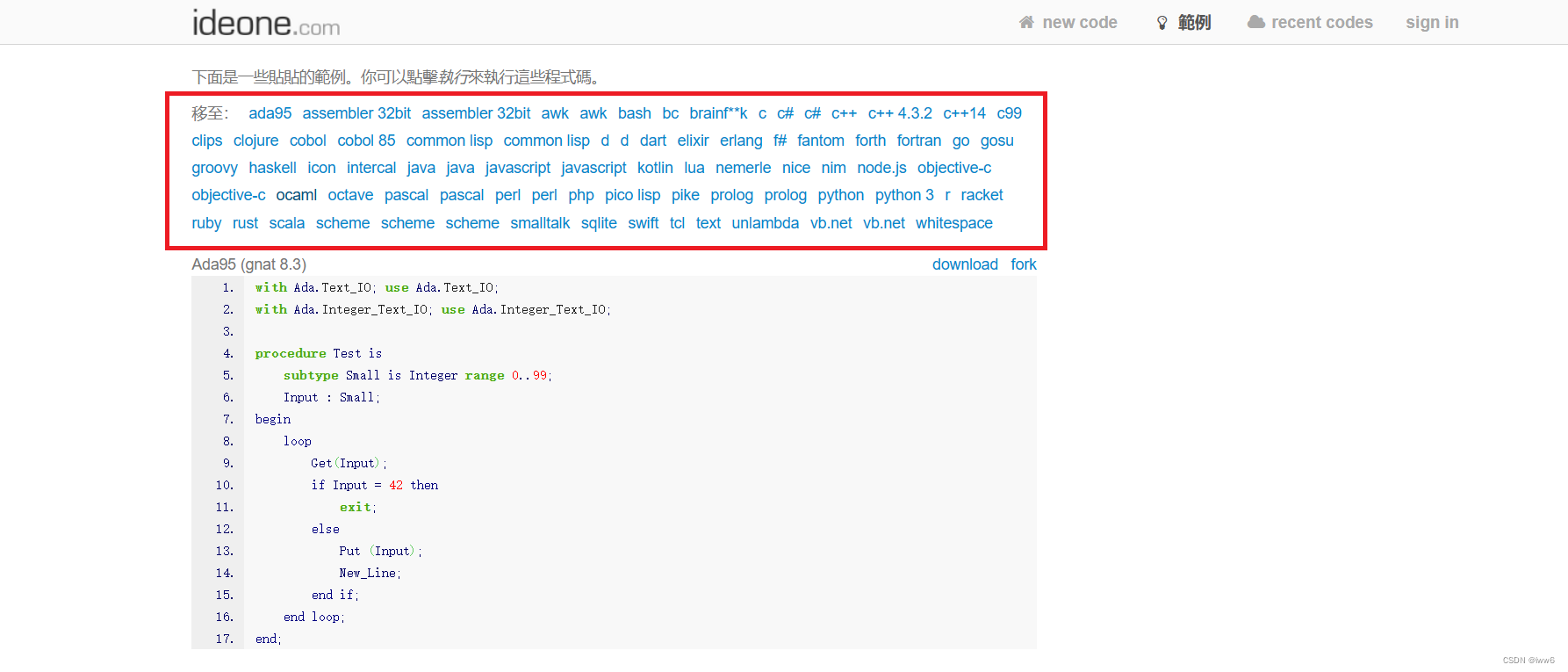
Task: Click code line 'end loop;'
Action: [313, 617]
